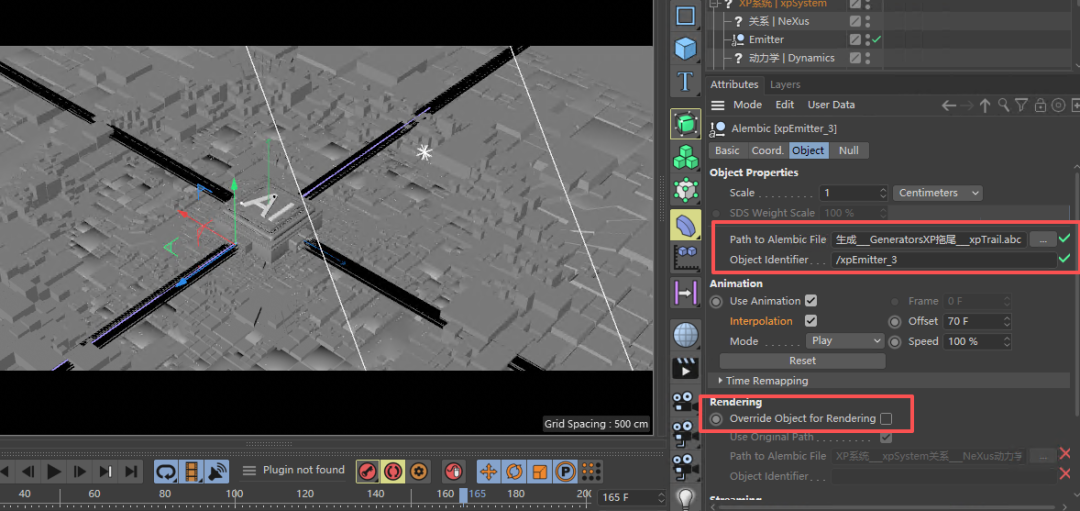Click the autokeying red circle icon

[x=393, y=472]
